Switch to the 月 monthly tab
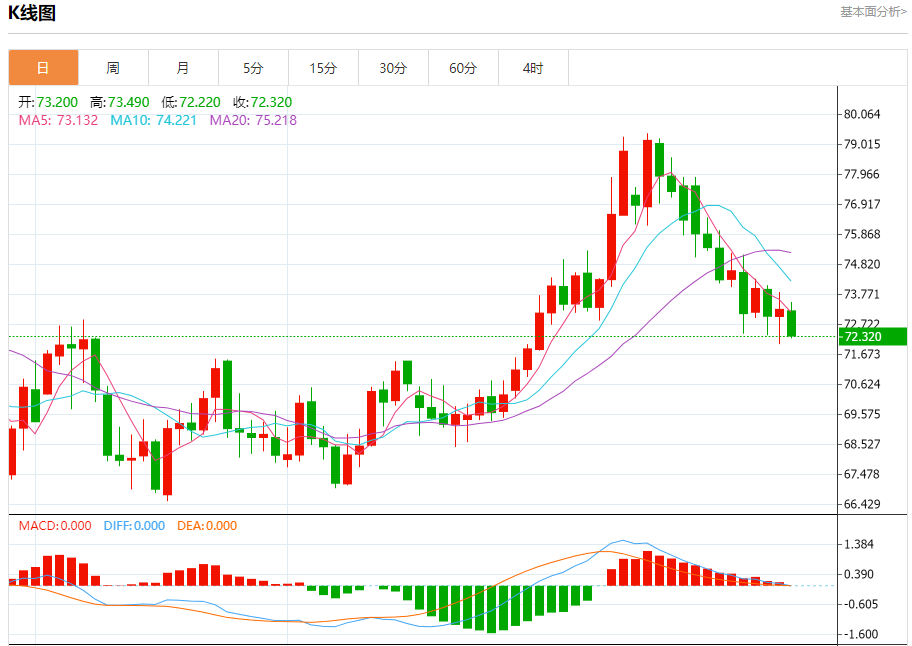 (183, 68)
